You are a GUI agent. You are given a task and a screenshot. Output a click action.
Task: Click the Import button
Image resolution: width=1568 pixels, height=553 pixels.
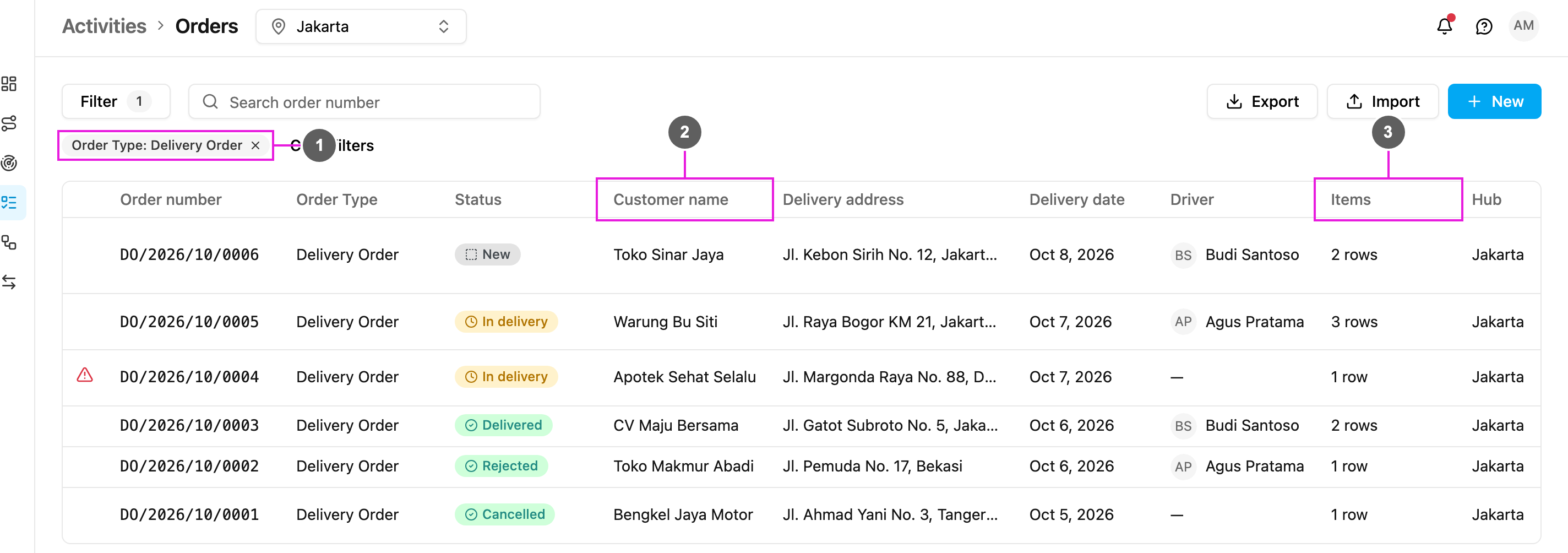tap(1382, 101)
